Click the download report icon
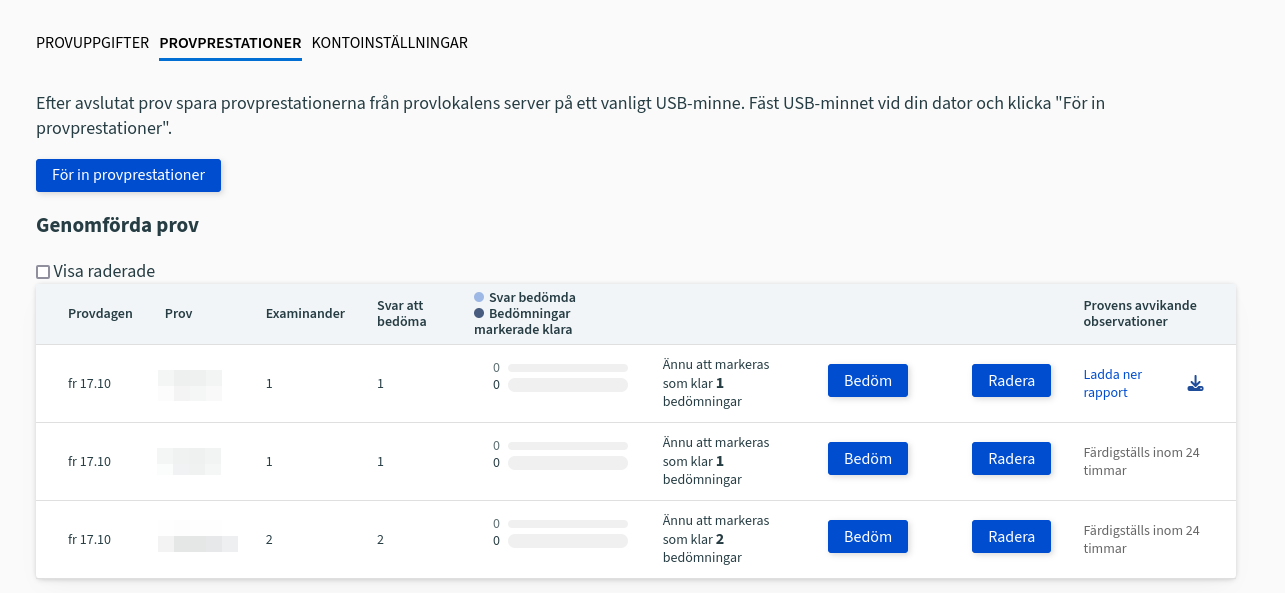 (x=1195, y=384)
